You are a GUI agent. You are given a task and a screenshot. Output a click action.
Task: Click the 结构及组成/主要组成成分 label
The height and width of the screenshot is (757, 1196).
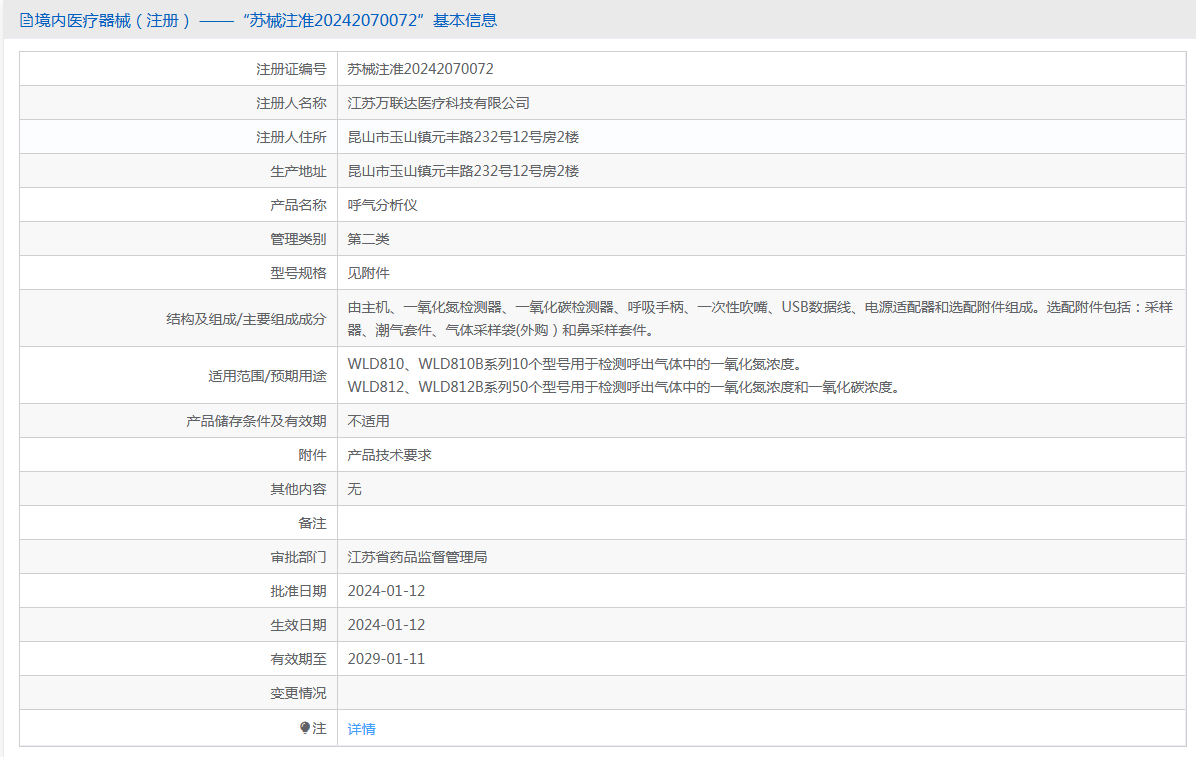pos(246,319)
